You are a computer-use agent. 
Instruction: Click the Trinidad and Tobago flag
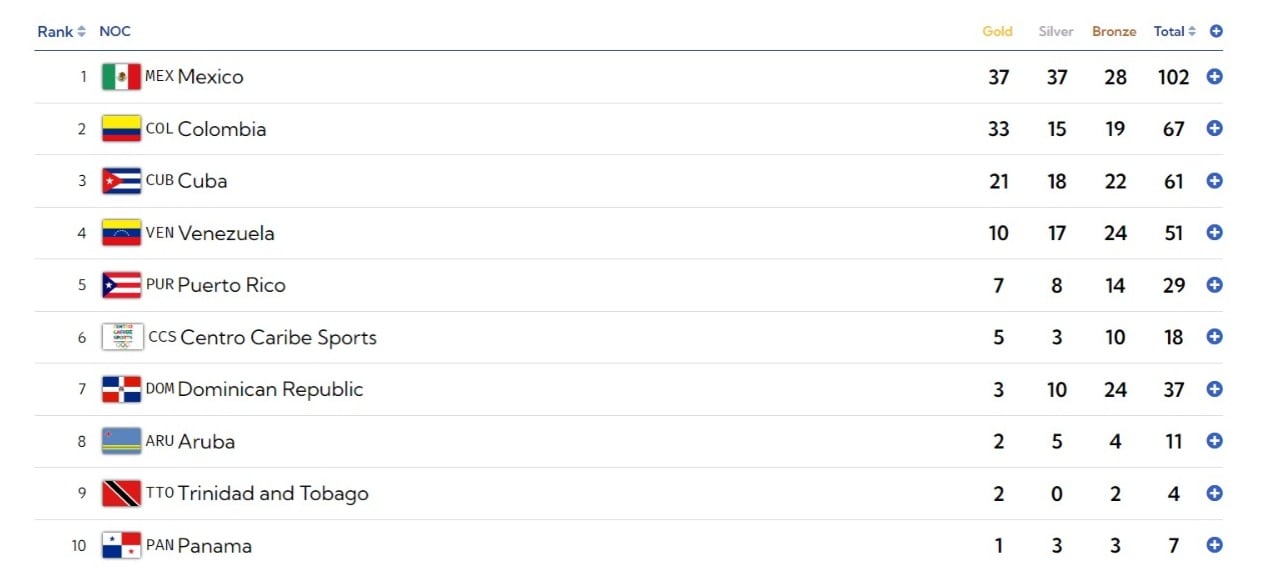click(x=121, y=493)
